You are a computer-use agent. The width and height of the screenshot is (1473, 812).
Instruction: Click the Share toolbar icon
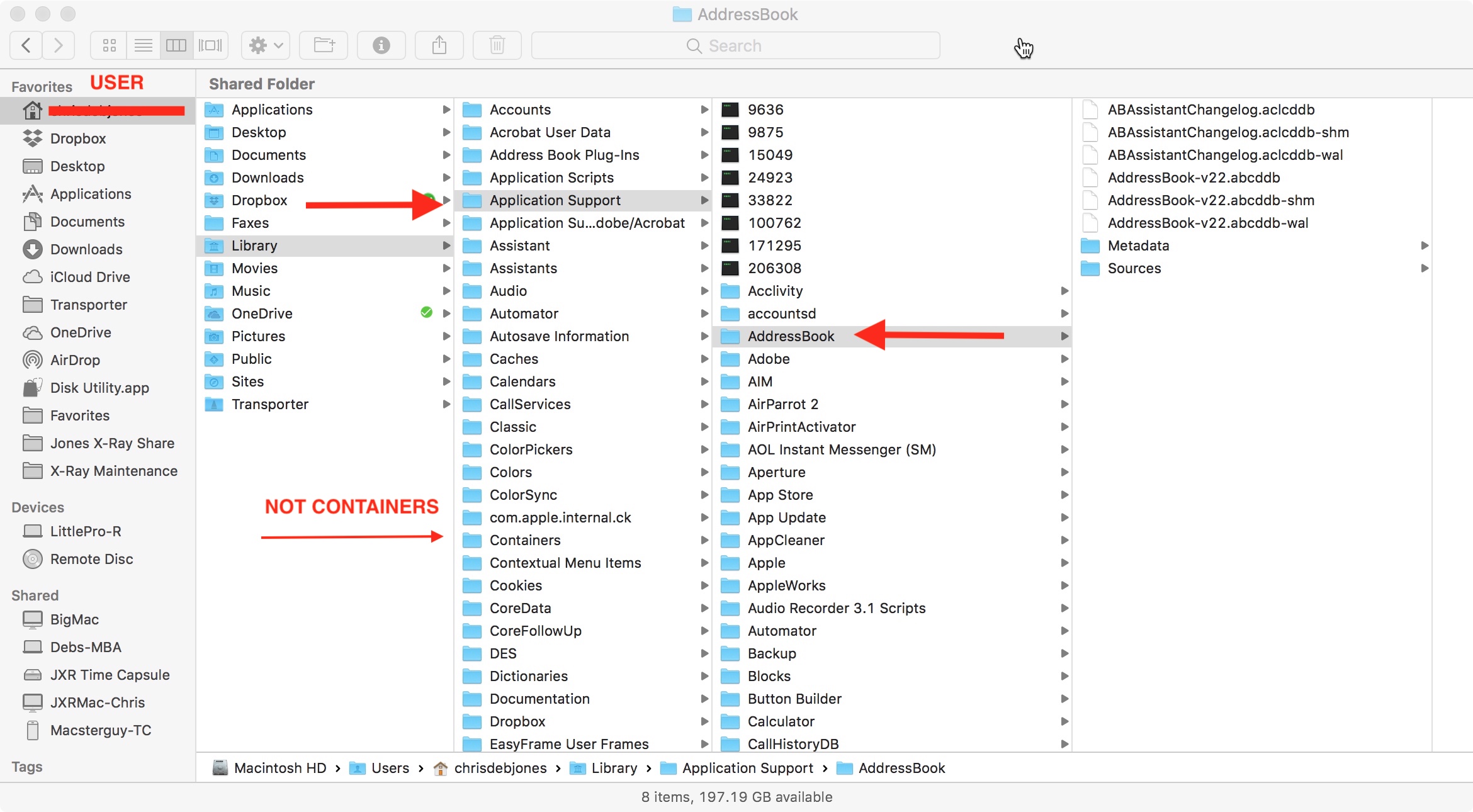click(439, 45)
